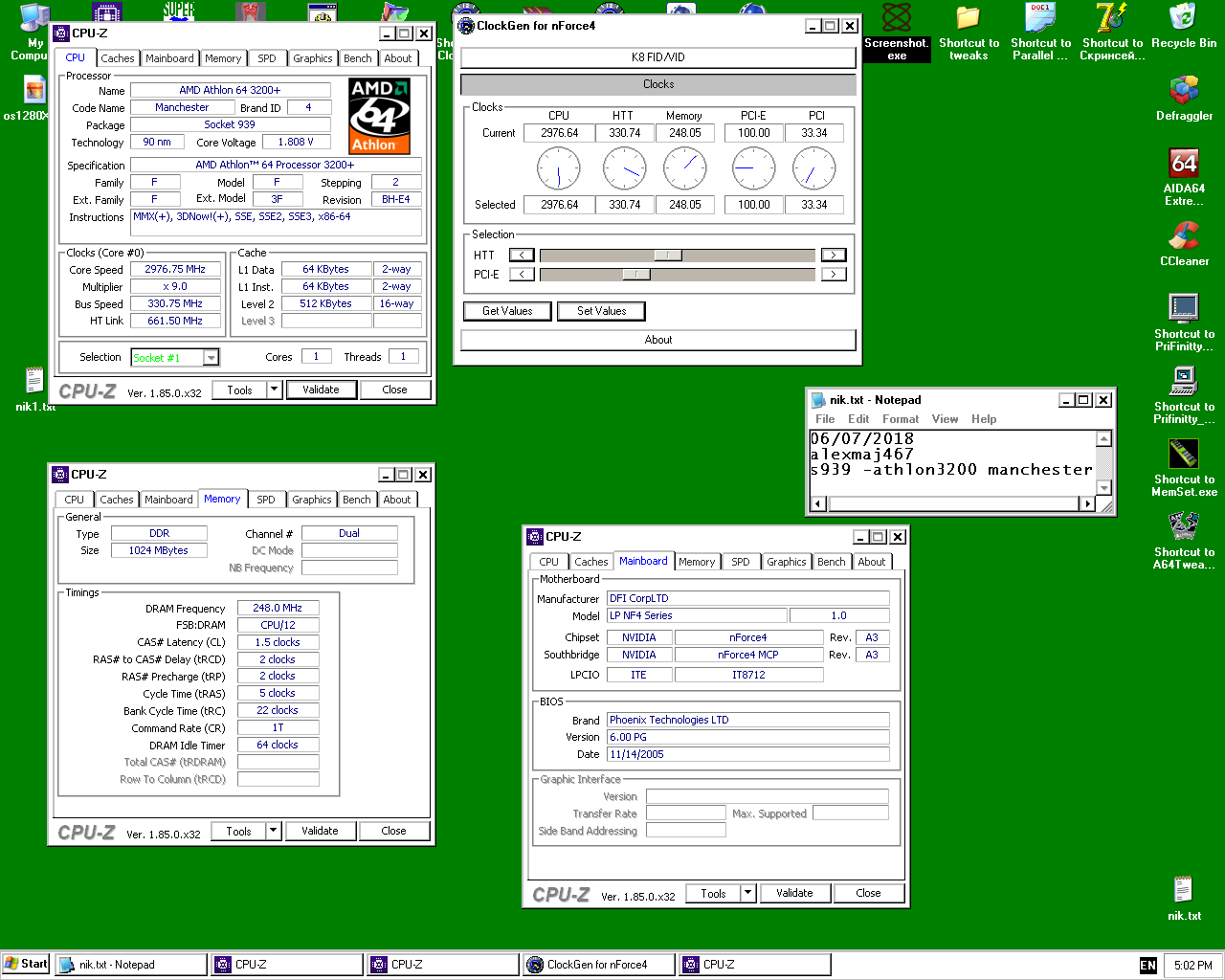Click About button in ClockGen
This screenshot has width=1225, height=980.
pyautogui.click(x=658, y=340)
